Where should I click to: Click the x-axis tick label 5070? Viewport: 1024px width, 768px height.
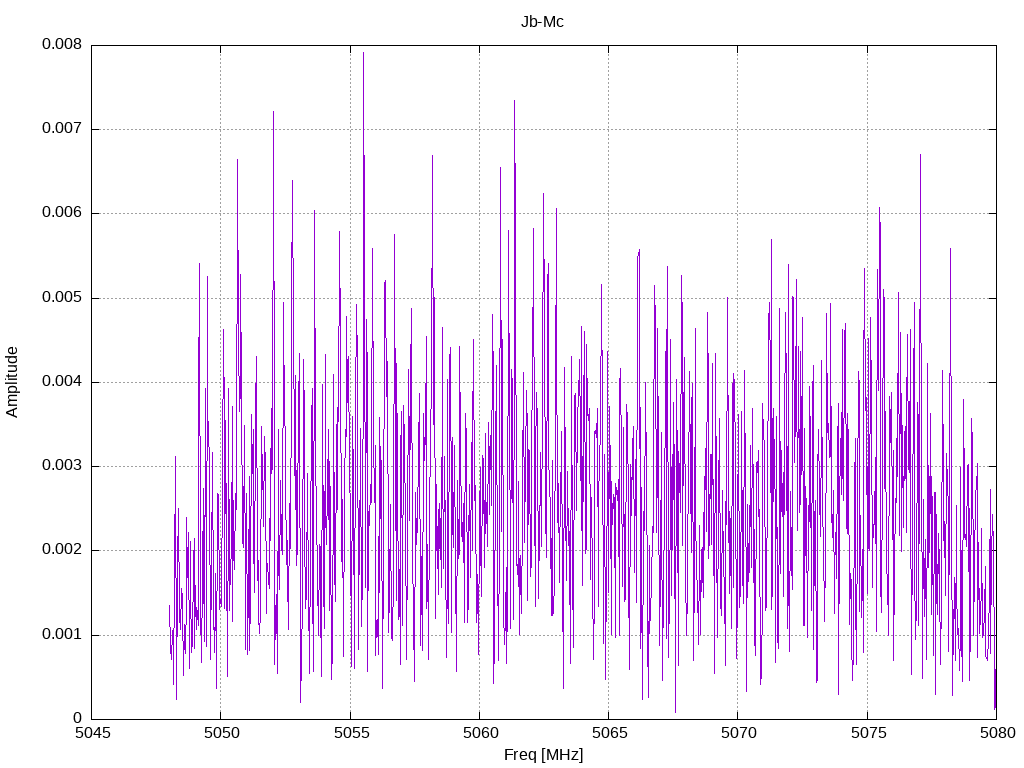coord(738,733)
